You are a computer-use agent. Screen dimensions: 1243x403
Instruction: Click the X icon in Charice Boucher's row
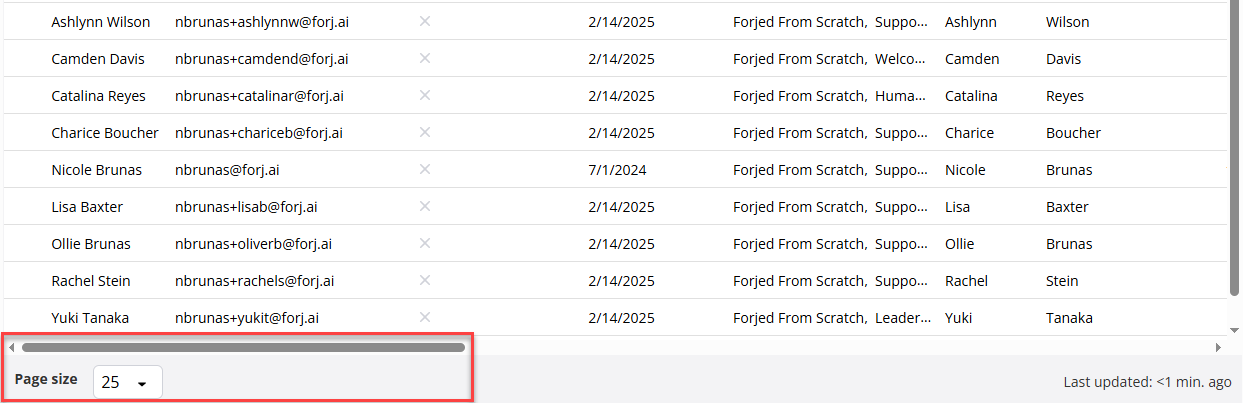(x=425, y=132)
